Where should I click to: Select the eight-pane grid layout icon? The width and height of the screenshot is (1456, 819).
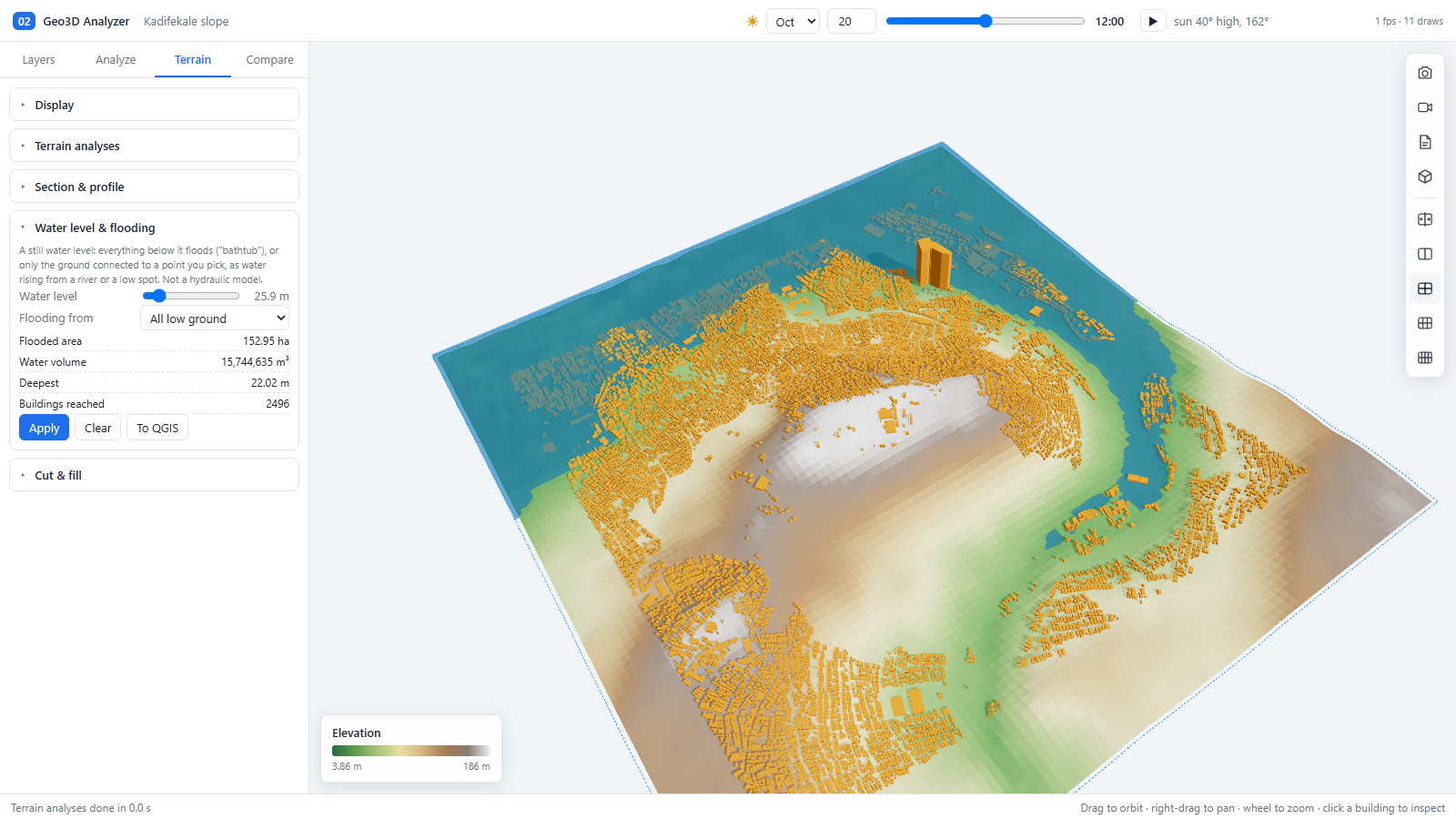1425,358
